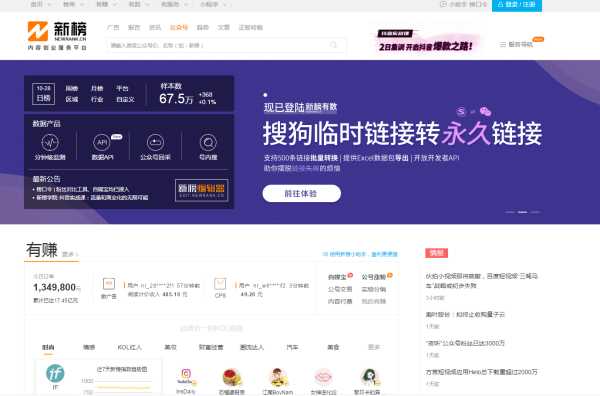
Task: Expand the 小程序 dropdown in top bar
Action: click(x=213, y=5)
